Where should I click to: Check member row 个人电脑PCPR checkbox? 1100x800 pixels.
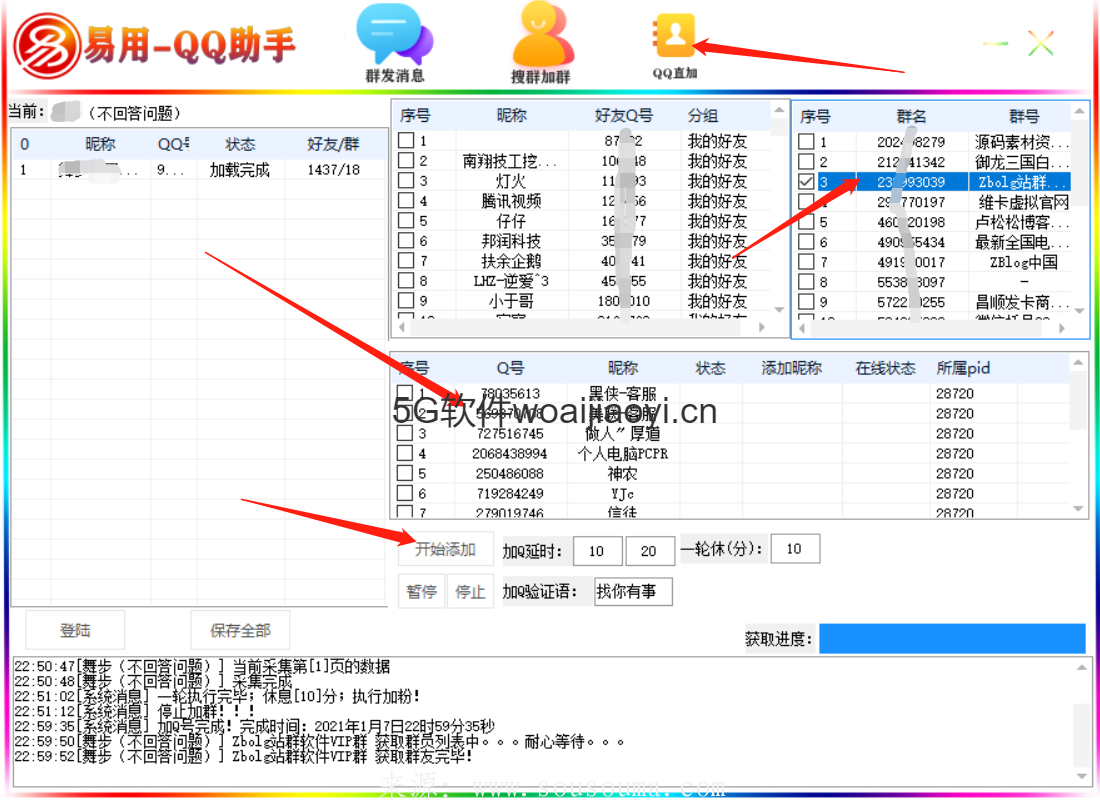[405, 453]
